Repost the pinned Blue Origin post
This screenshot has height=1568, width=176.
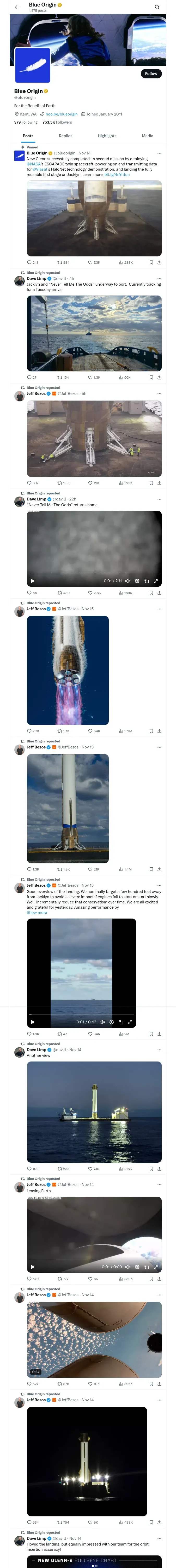point(60,262)
